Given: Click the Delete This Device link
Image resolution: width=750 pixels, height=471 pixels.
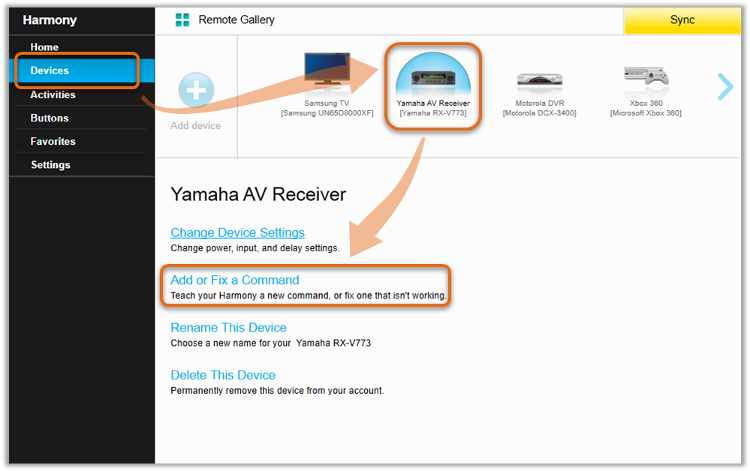Looking at the screenshot, I should click(223, 375).
